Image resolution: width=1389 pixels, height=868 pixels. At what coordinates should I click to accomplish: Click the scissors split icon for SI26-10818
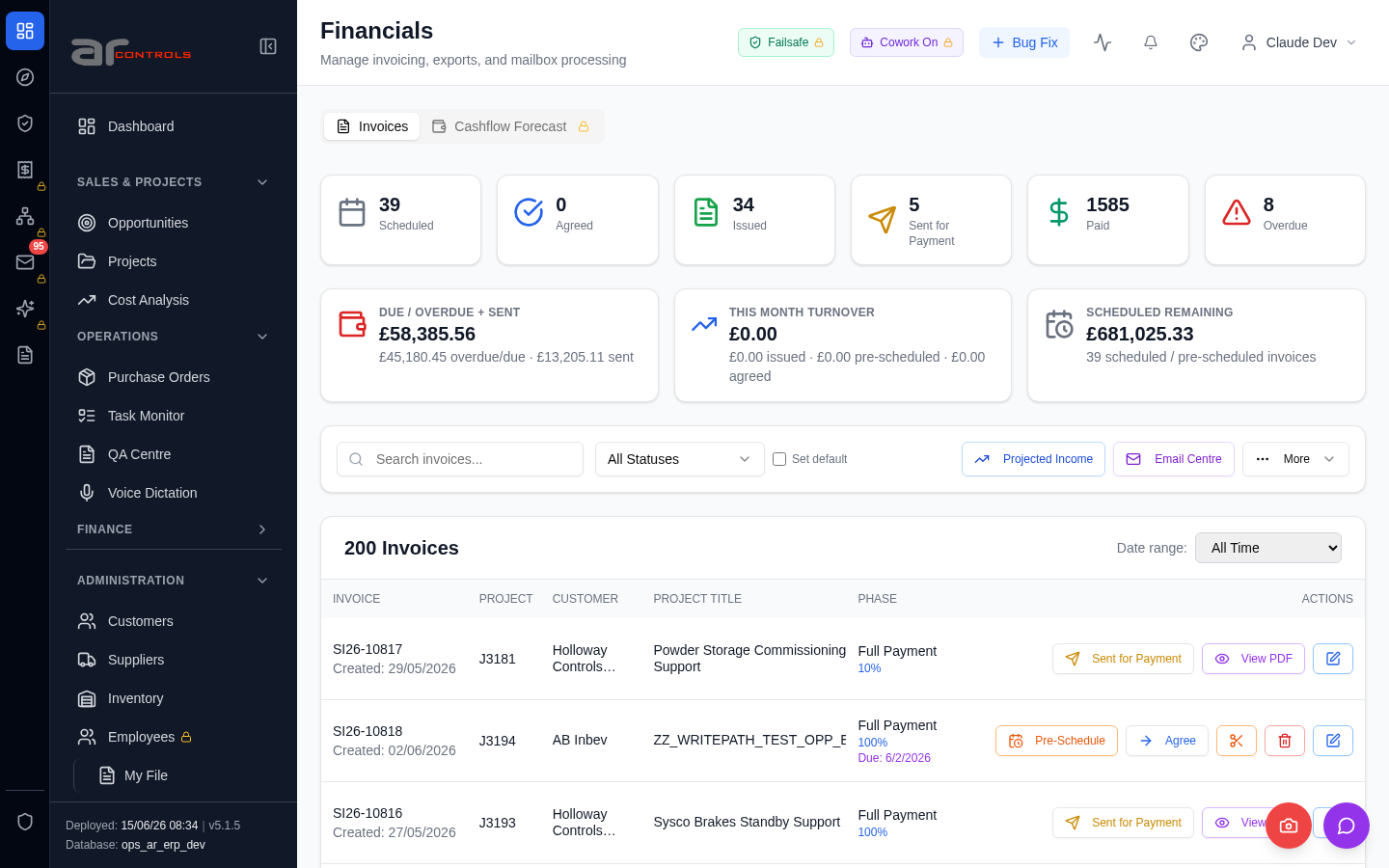tap(1237, 741)
